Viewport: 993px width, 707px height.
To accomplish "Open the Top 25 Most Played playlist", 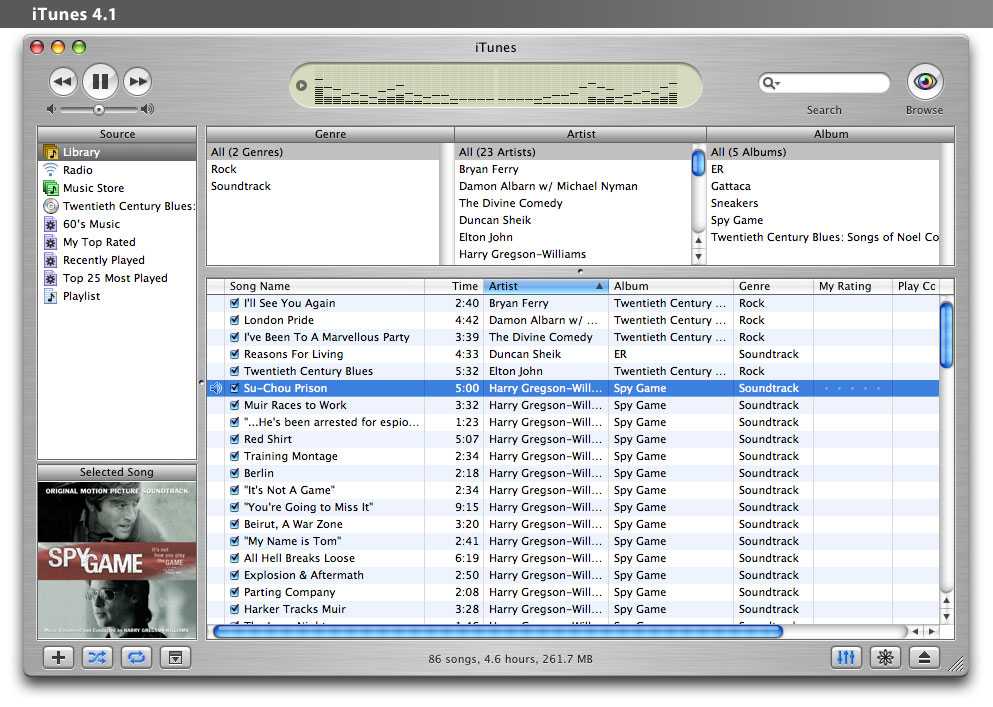I will (117, 278).
